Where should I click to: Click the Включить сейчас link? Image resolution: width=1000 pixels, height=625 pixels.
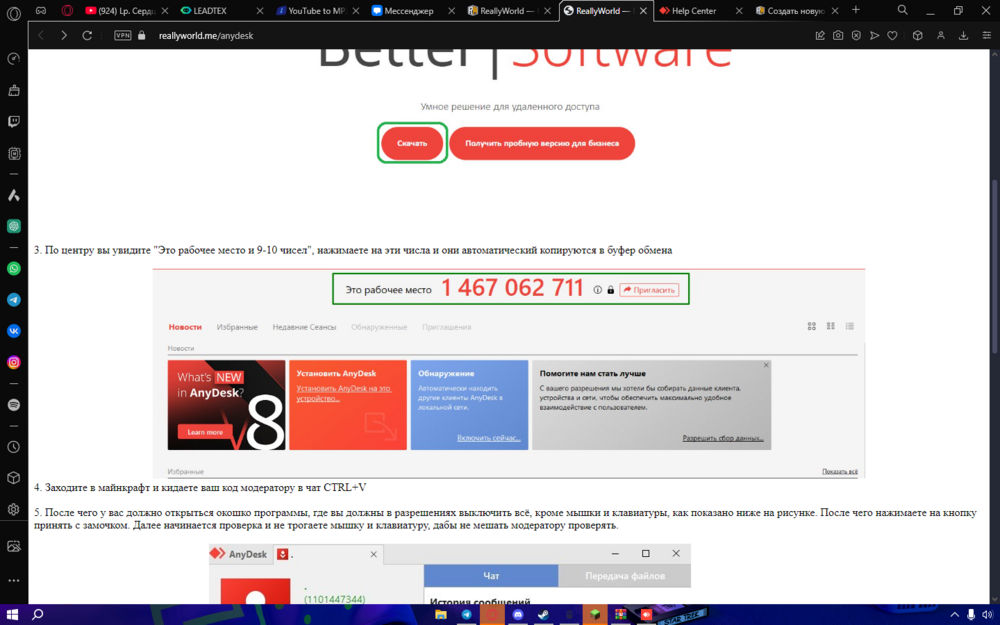coord(489,438)
